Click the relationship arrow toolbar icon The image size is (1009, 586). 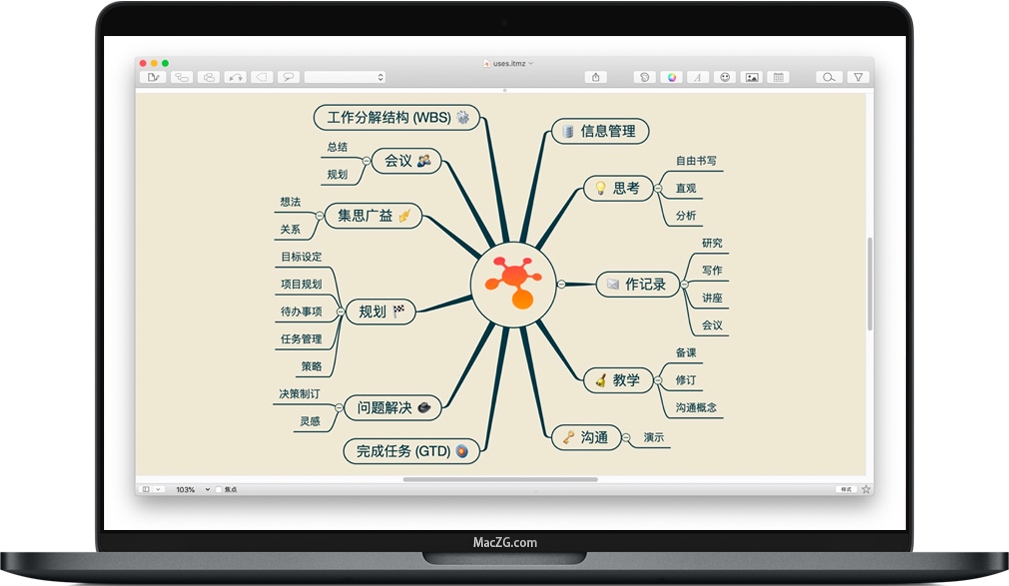click(236, 77)
